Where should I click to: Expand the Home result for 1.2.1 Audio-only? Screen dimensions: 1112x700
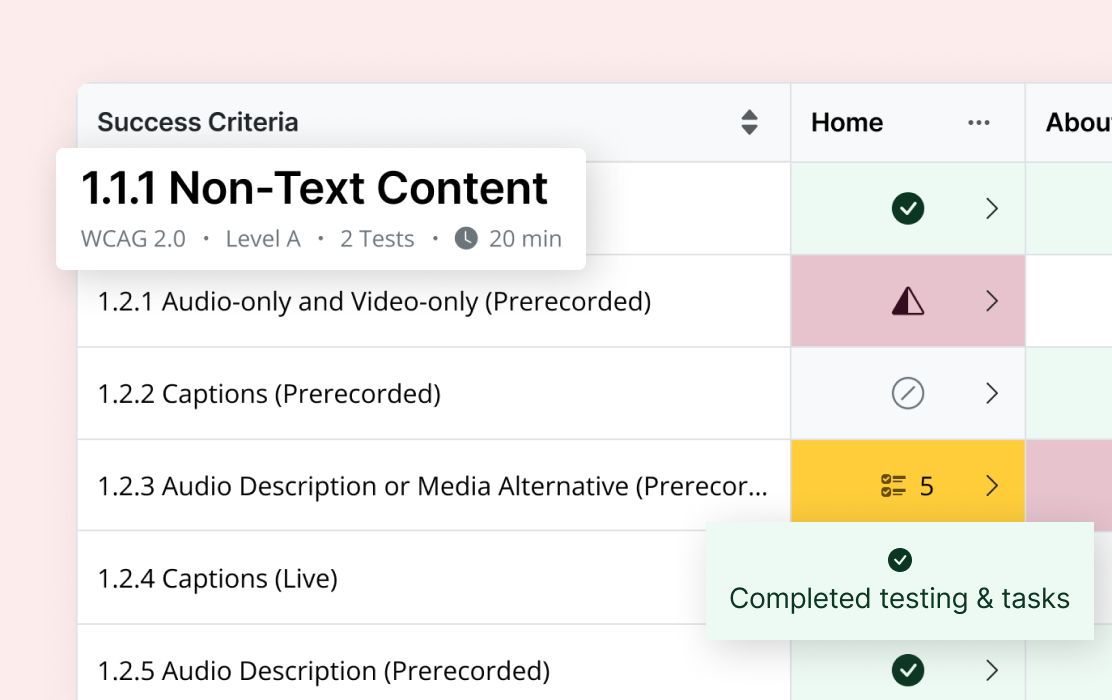pyautogui.click(x=992, y=301)
